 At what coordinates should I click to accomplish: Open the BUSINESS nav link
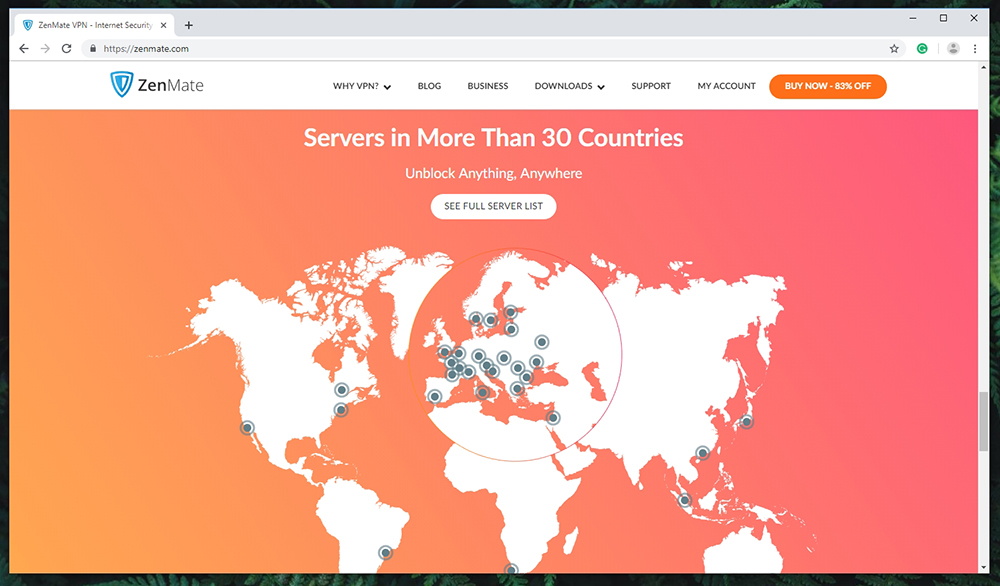[488, 86]
